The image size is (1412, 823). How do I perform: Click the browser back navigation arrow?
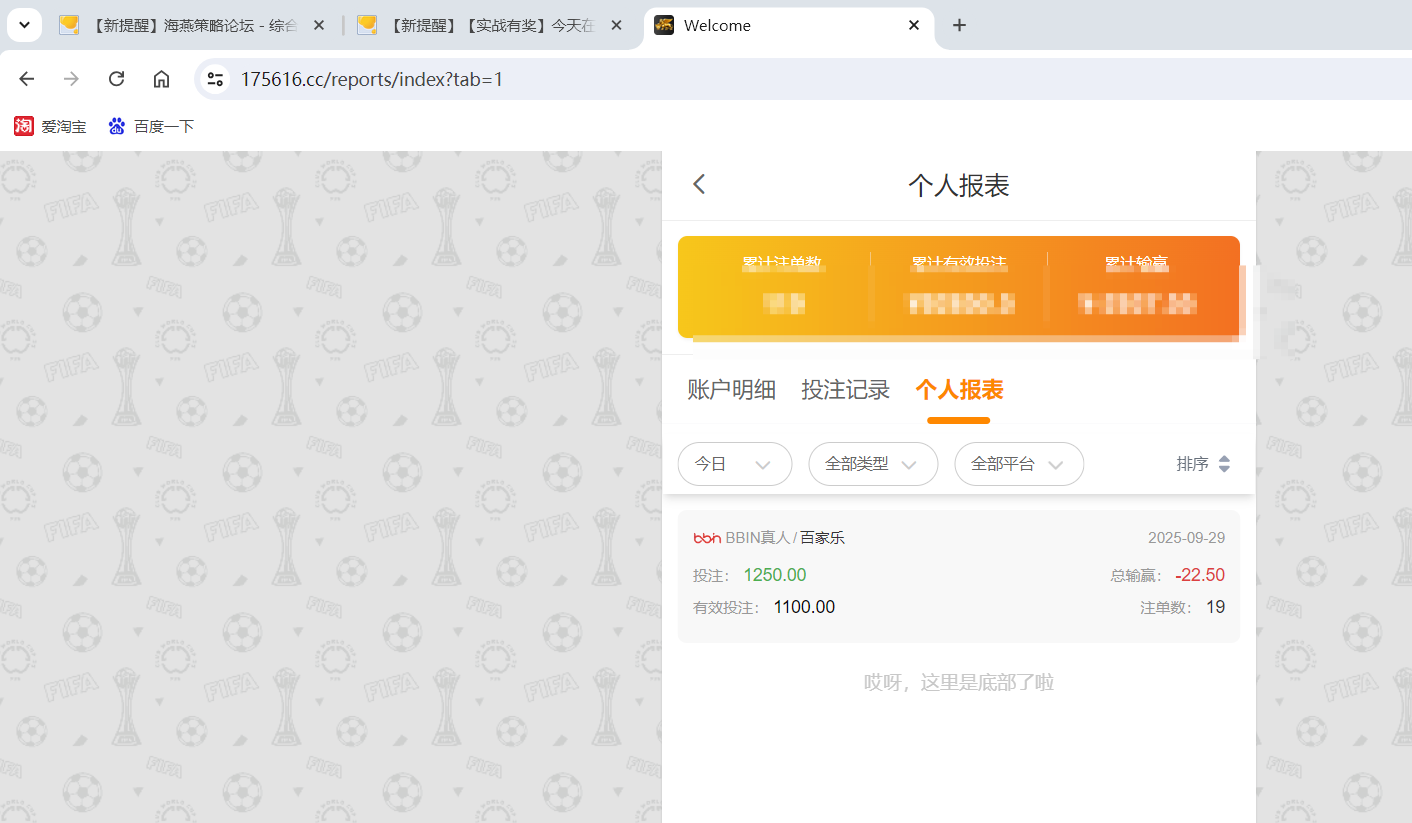(26, 78)
